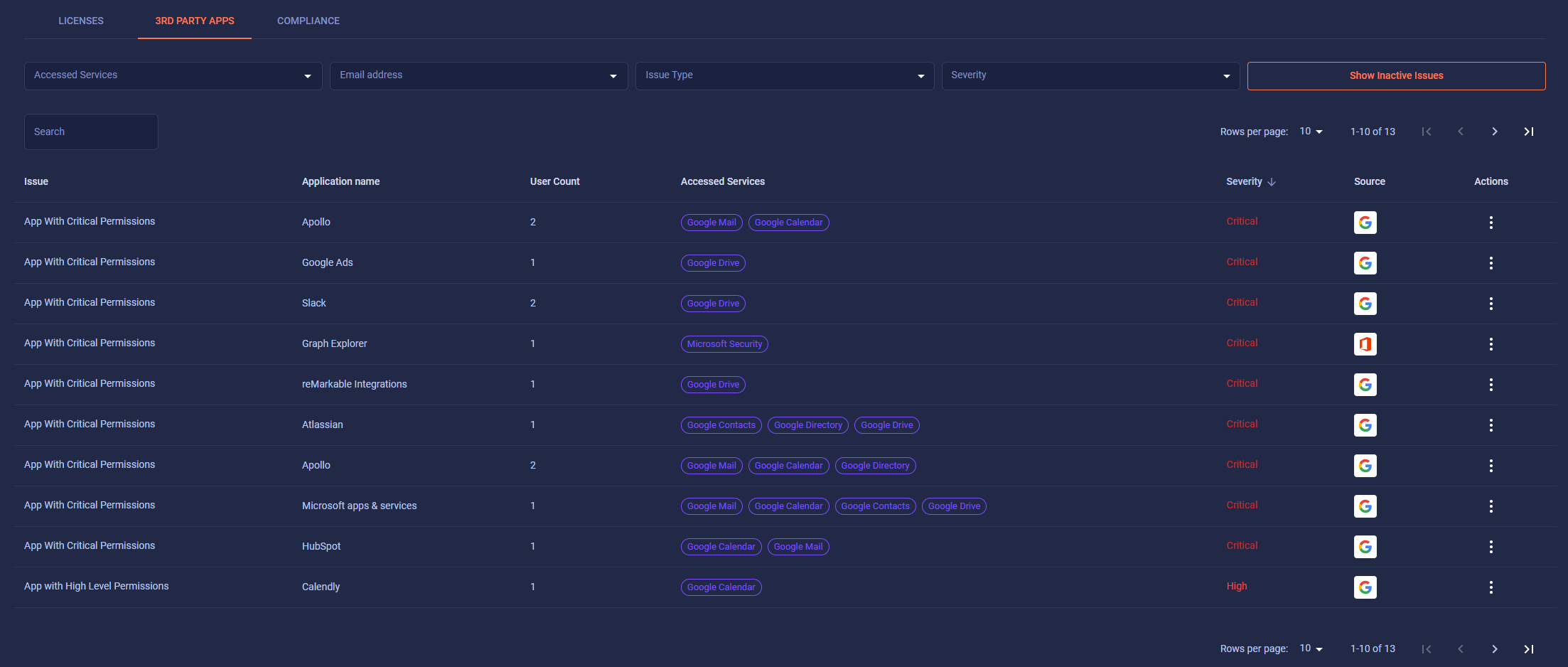
Task: Click Google source icon in Calendly row
Action: [1365, 587]
